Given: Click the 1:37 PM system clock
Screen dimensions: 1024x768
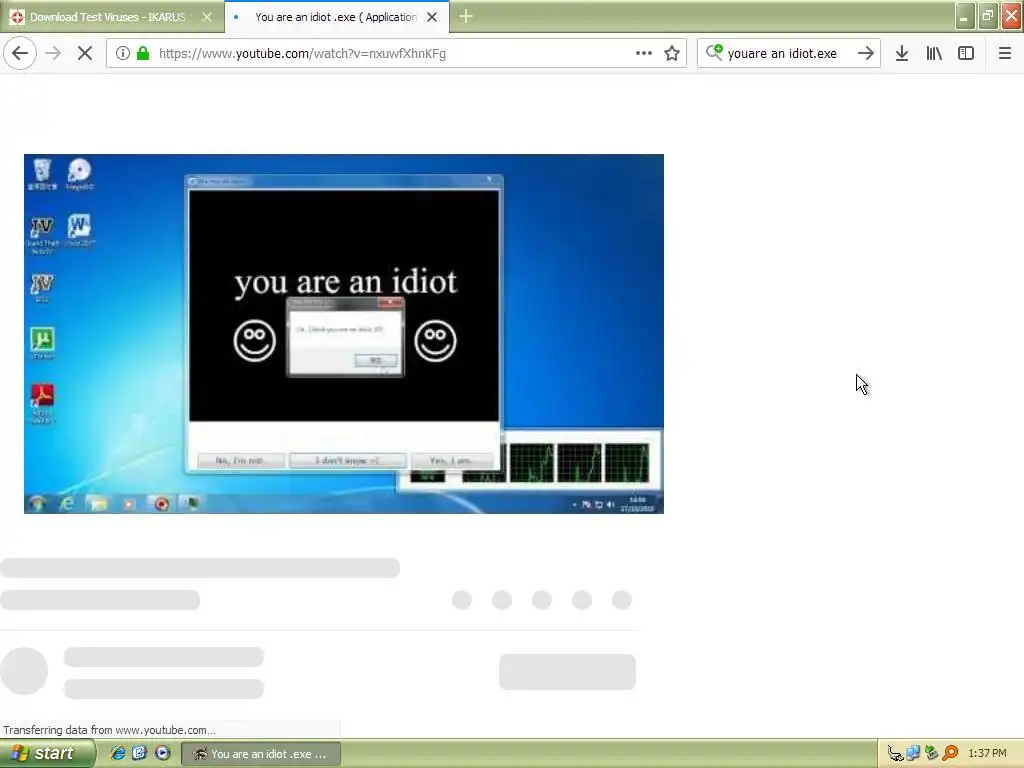Looking at the screenshot, I should [x=987, y=754].
